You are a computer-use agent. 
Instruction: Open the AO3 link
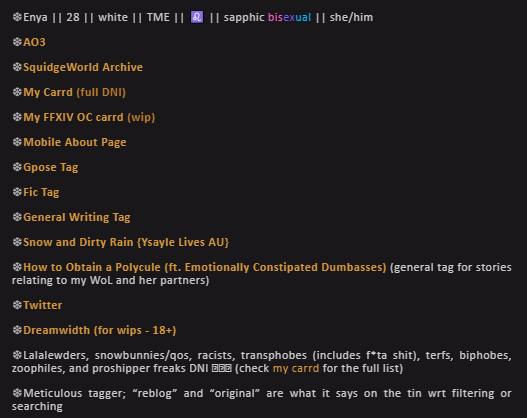tap(34, 42)
